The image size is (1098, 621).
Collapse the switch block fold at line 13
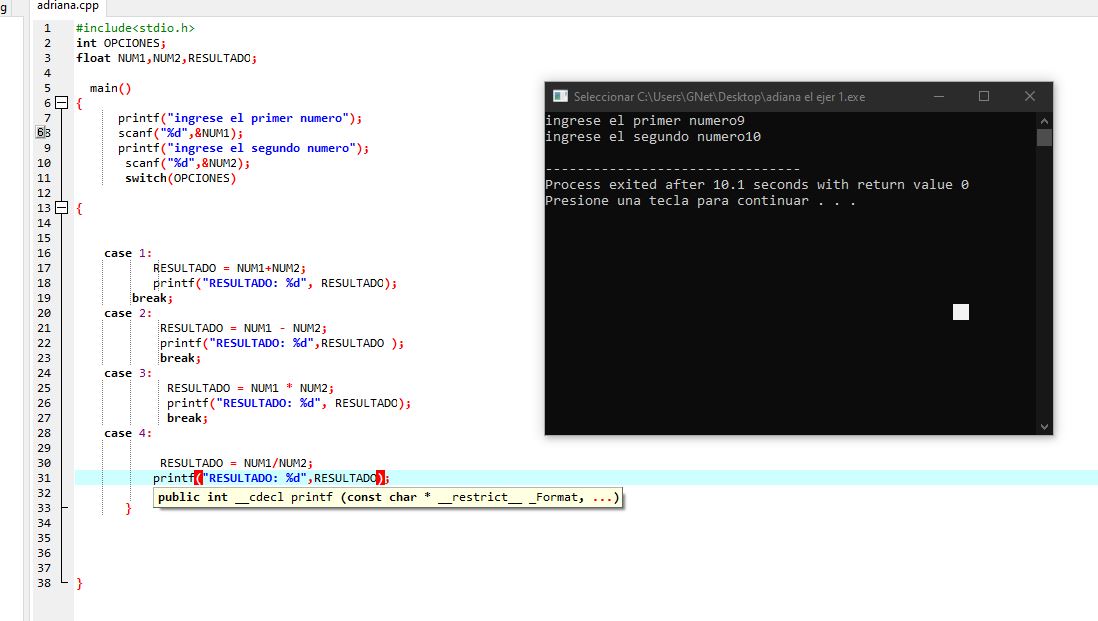(x=61, y=208)
